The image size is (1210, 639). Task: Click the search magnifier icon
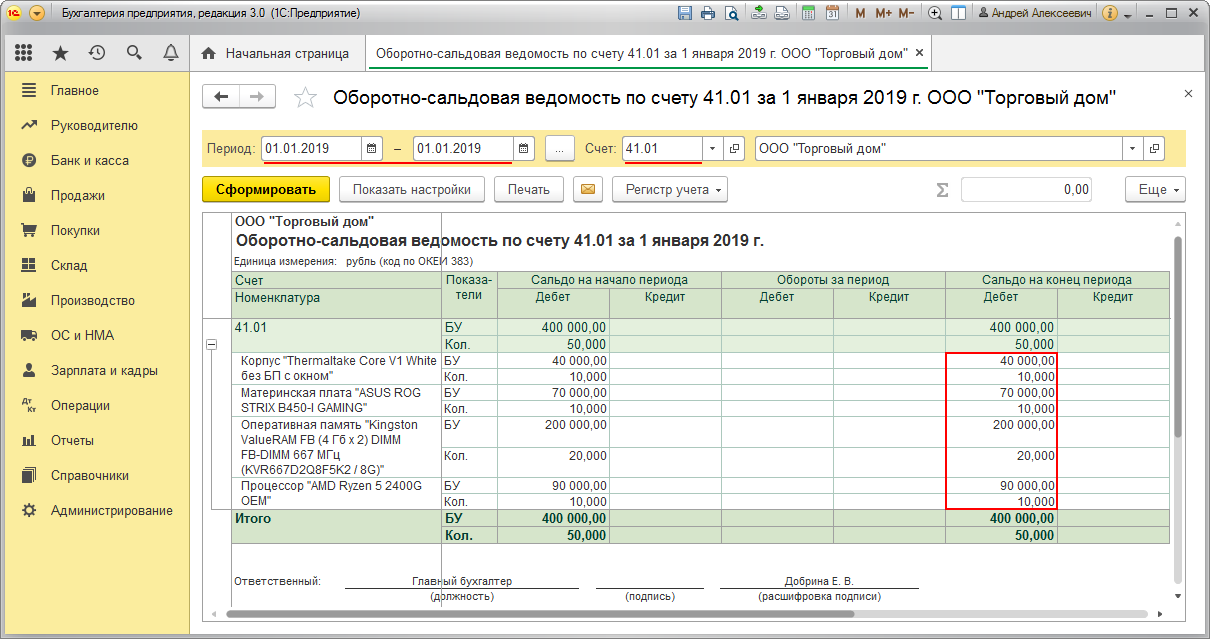[x=134, y=53]
